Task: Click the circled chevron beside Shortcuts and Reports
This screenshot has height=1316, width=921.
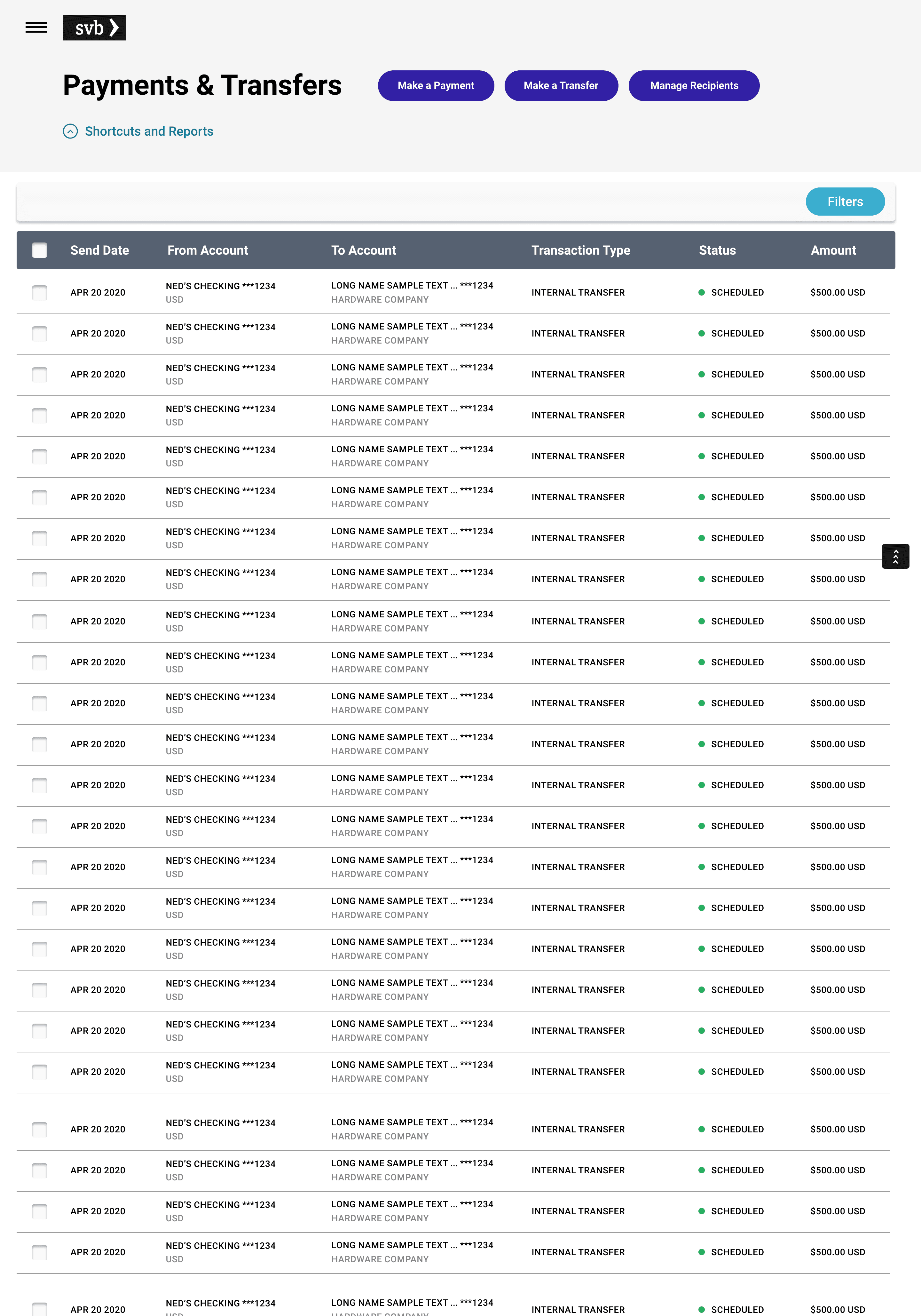Action: (x=70, y=131)
